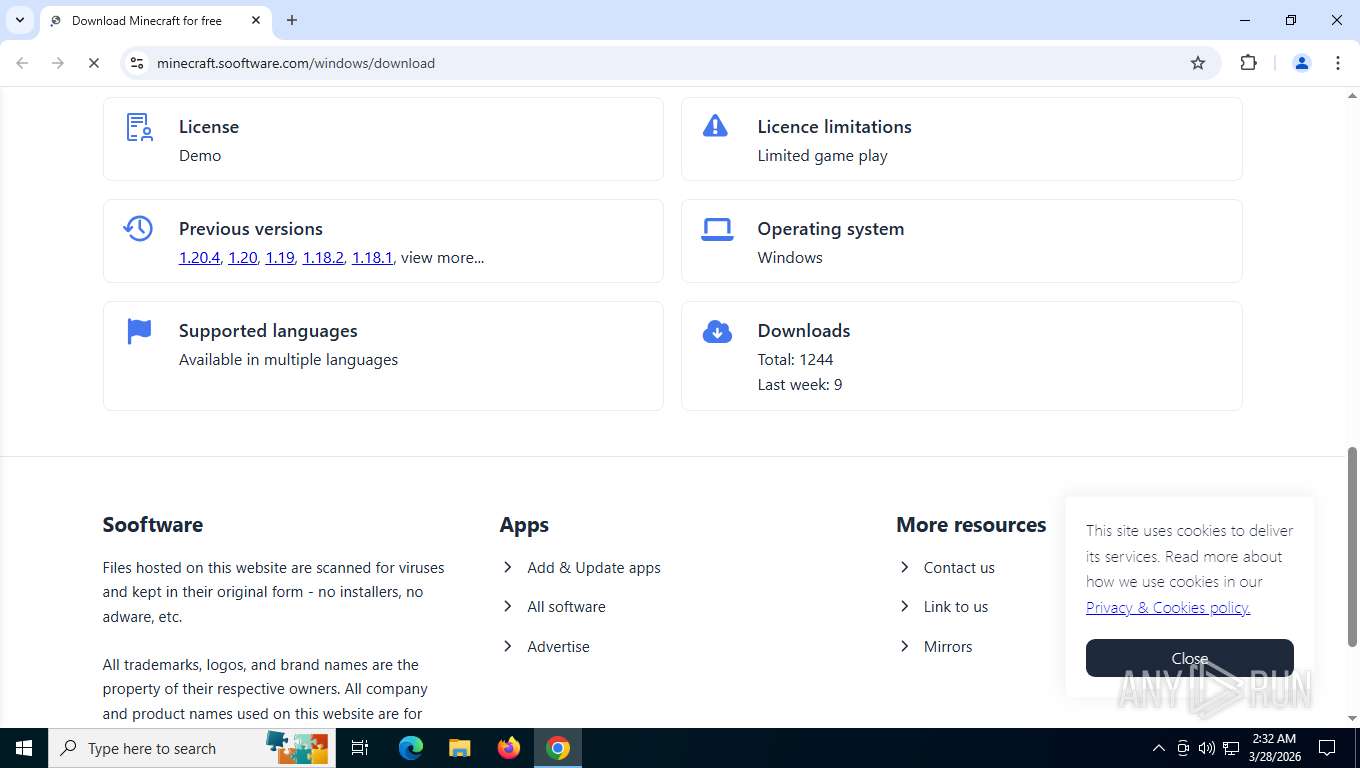Open the Privacy & Cookies policy link
Image resolution: width=1360 pixels, height=768 pixels.
click(x=1168, y=607)
